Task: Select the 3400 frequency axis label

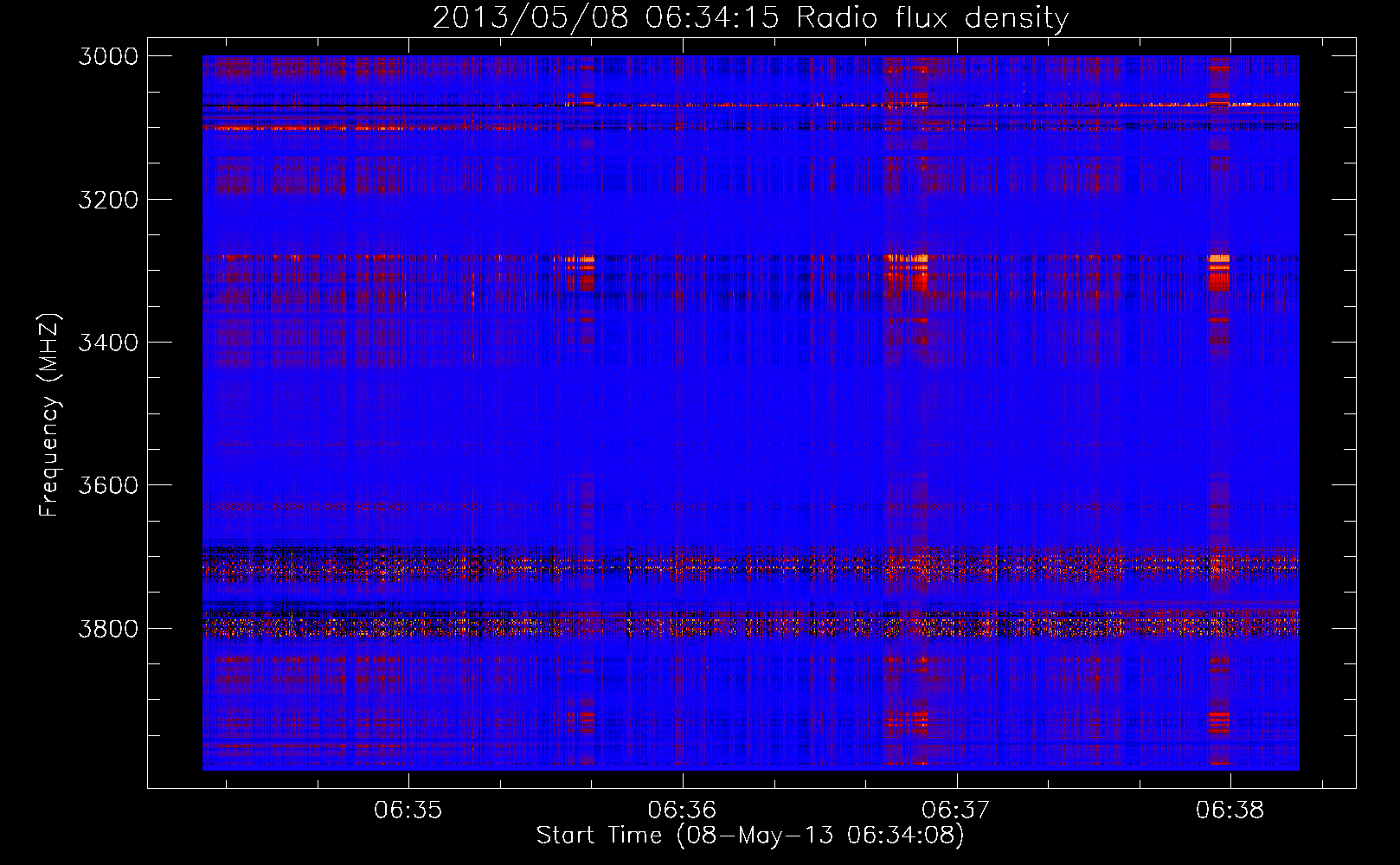Action: point(108,343)
